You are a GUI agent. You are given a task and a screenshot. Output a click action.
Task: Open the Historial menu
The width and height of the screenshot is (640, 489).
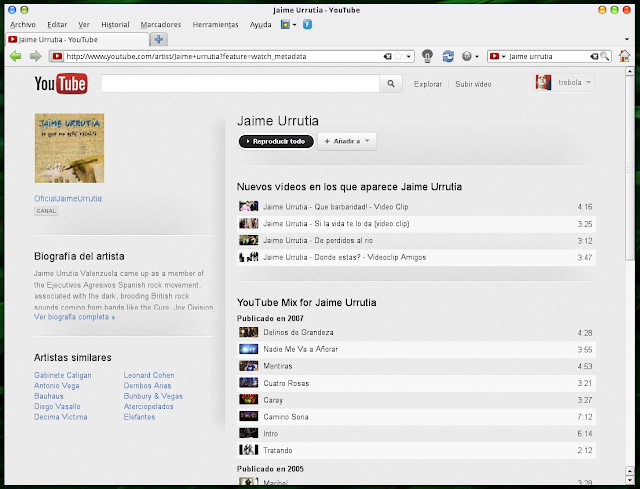[x=116, y=25]
